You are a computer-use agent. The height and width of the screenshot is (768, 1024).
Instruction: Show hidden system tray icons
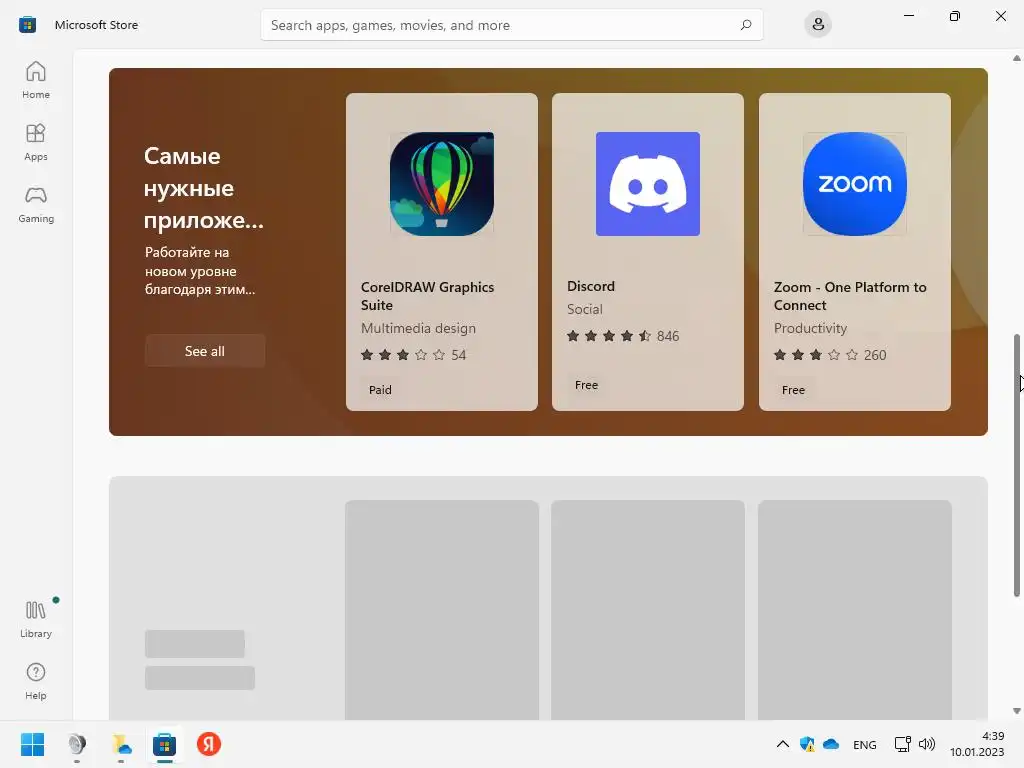782,744
